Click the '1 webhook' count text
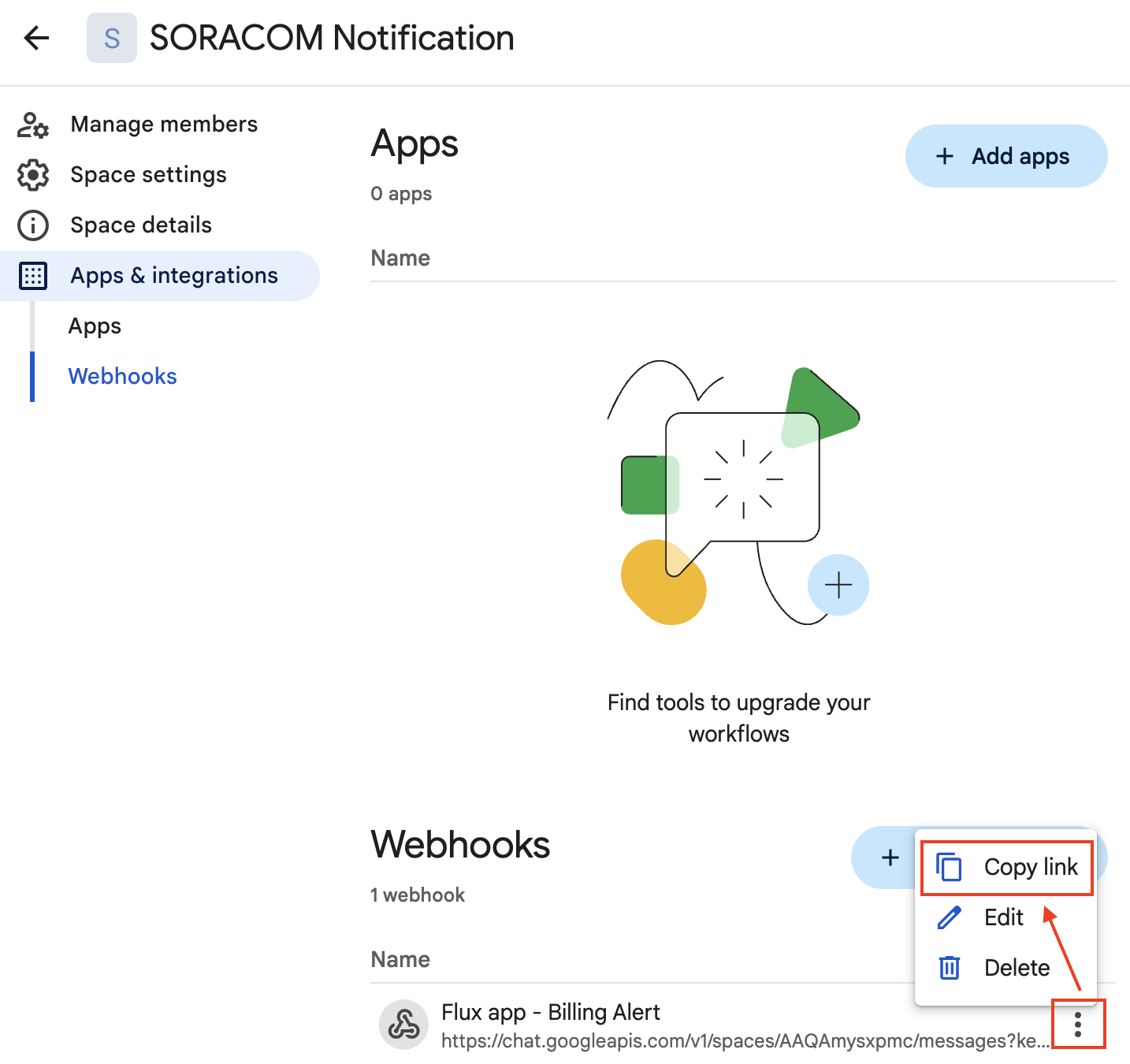This screenshot has width=1130, height=1064. click(418, 895)
